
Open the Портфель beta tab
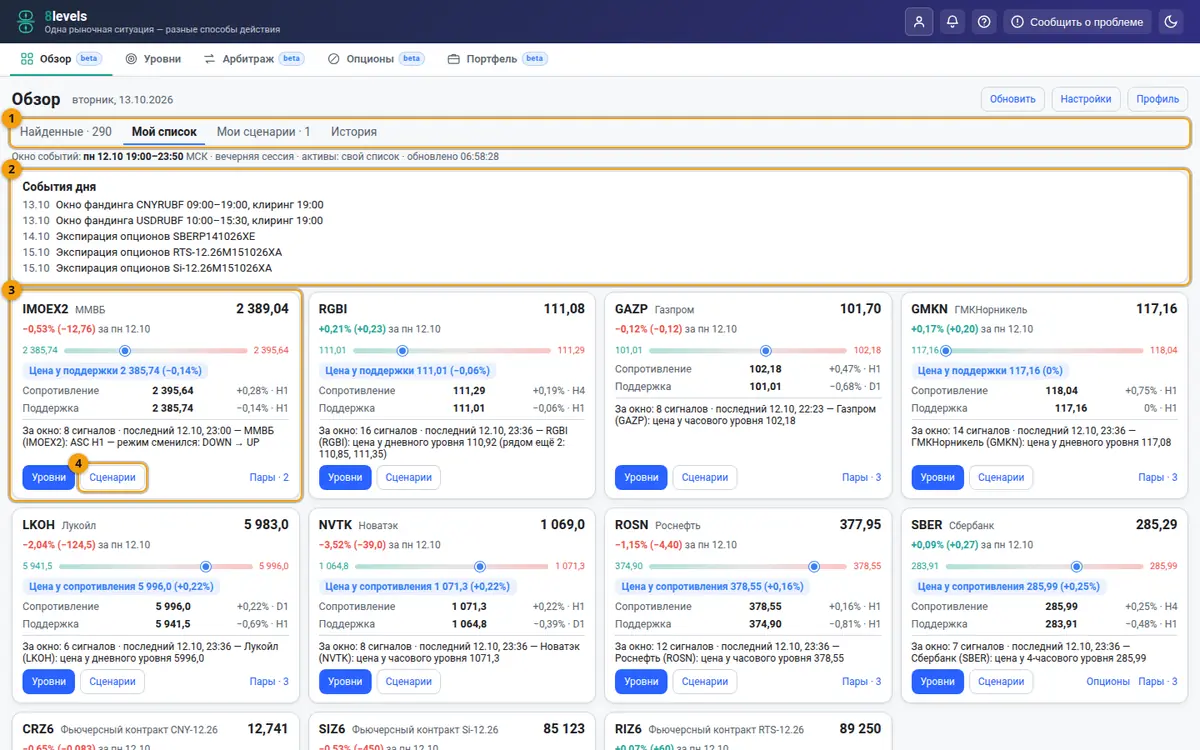point(497,59)
